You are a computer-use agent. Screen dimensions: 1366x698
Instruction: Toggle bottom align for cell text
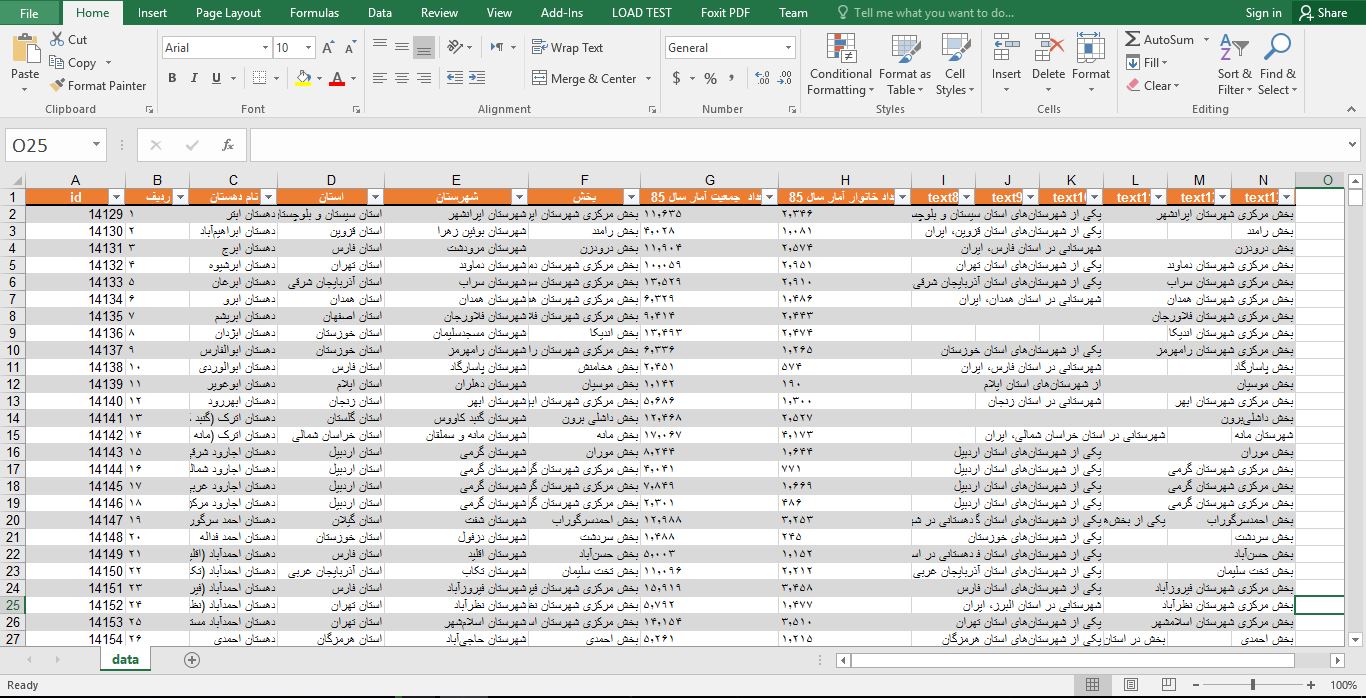[x=424, y=46]
